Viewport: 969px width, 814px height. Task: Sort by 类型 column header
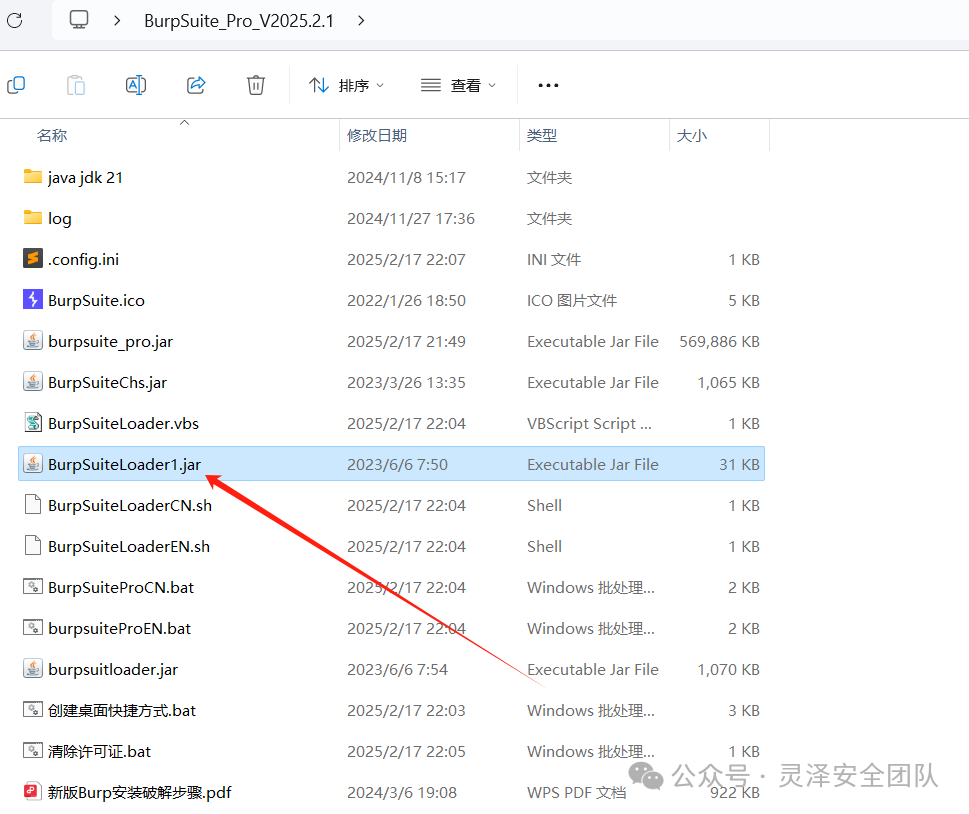click(x=542, y=135)
